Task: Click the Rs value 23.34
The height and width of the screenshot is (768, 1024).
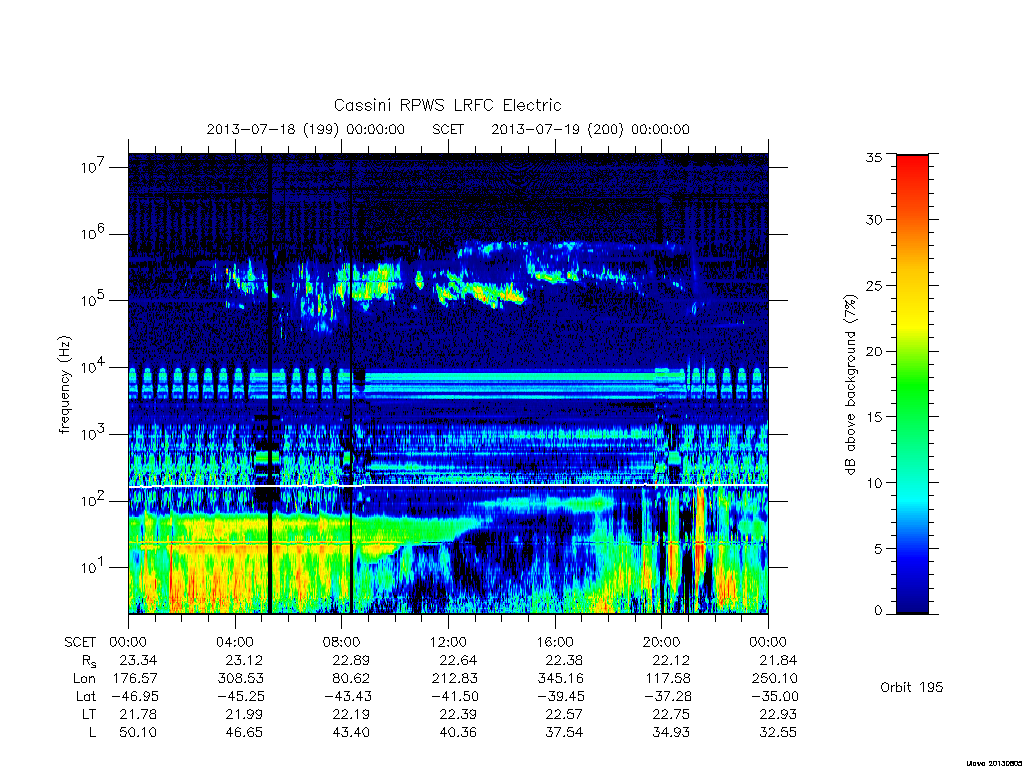Action: [138, 660]
